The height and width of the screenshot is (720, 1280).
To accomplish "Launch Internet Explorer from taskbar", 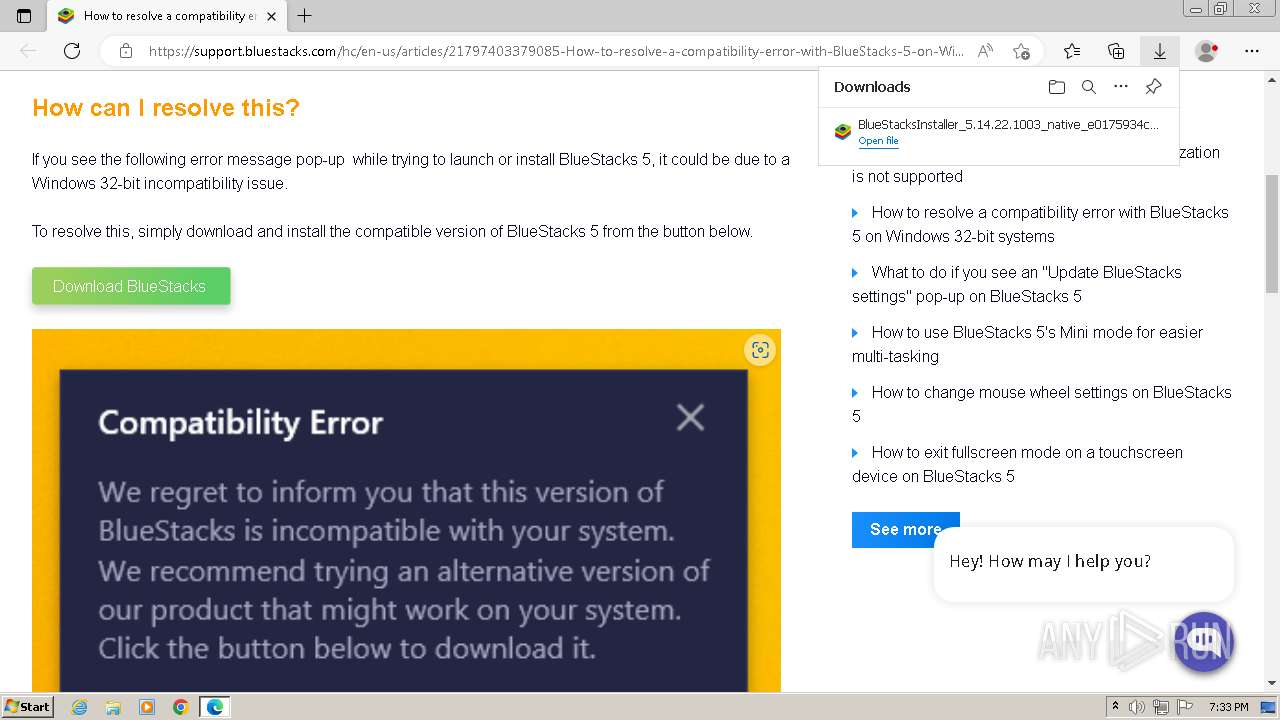I will pos(79,707).
